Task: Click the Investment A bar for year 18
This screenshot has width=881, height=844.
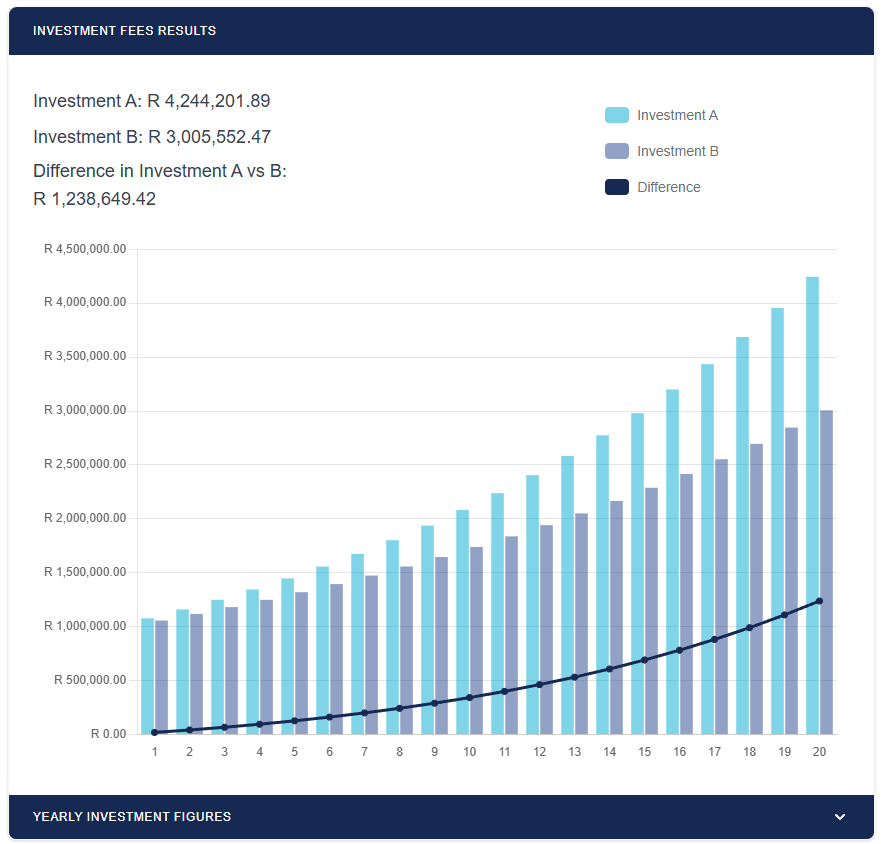Action: (x=742, y=536)
